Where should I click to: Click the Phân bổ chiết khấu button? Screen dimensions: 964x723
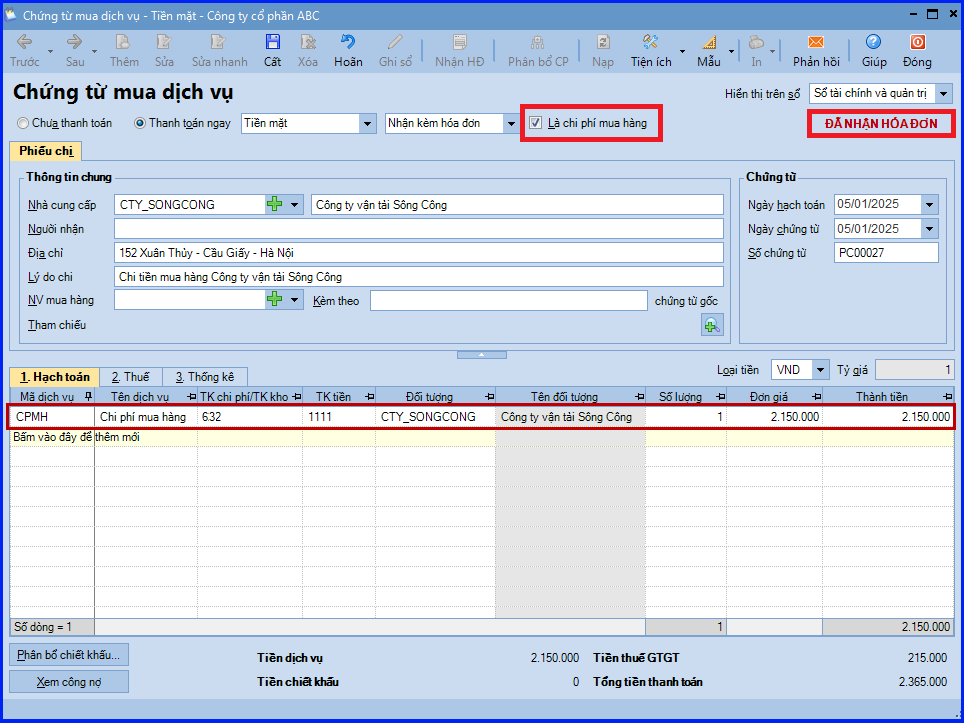click(69, 655)
